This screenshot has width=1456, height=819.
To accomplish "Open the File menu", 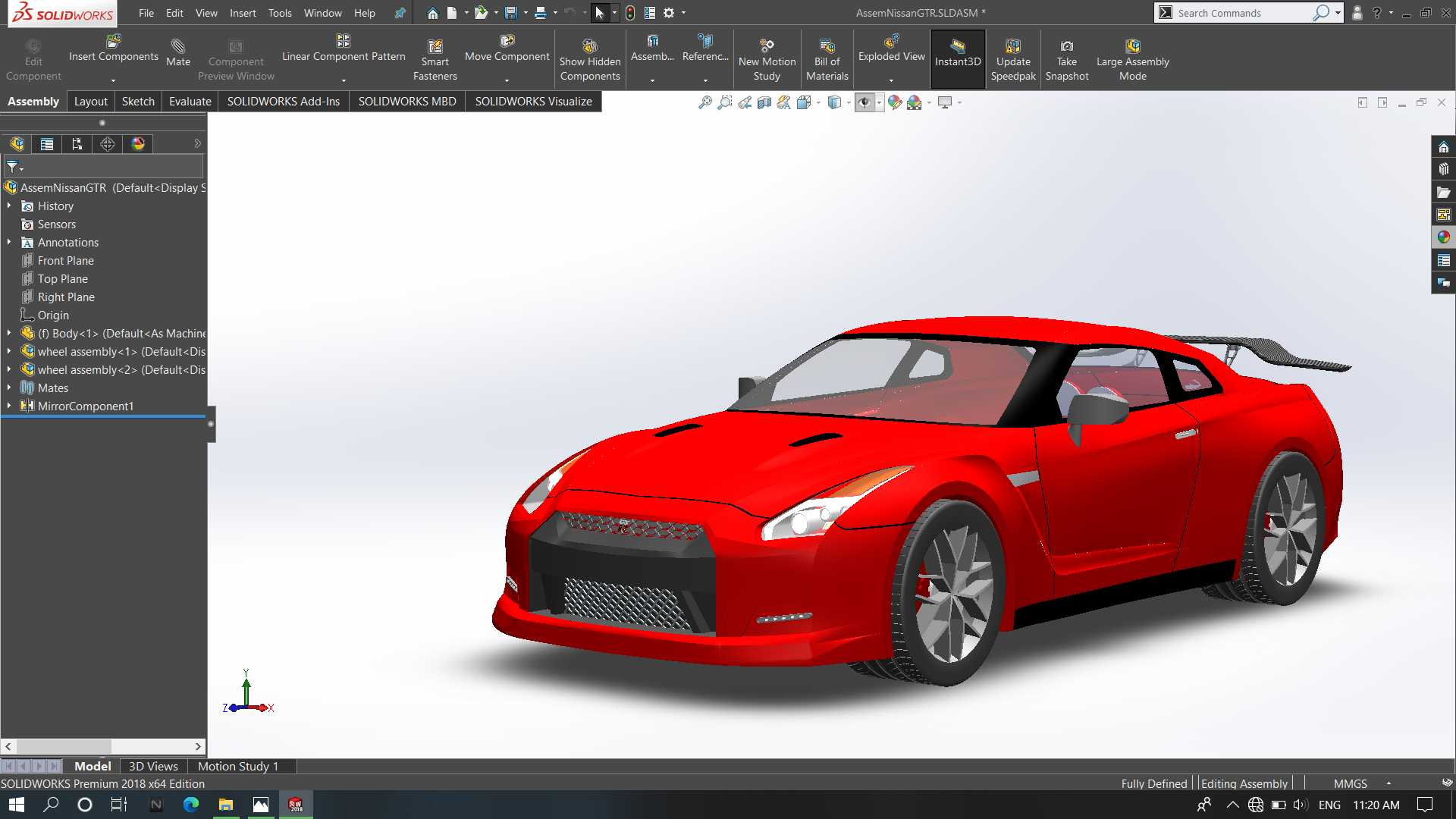I will (146, 13).
